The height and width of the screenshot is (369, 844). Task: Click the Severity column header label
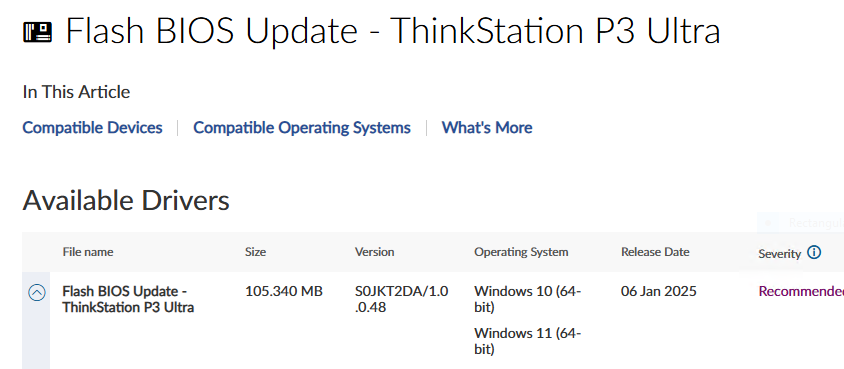780,253
